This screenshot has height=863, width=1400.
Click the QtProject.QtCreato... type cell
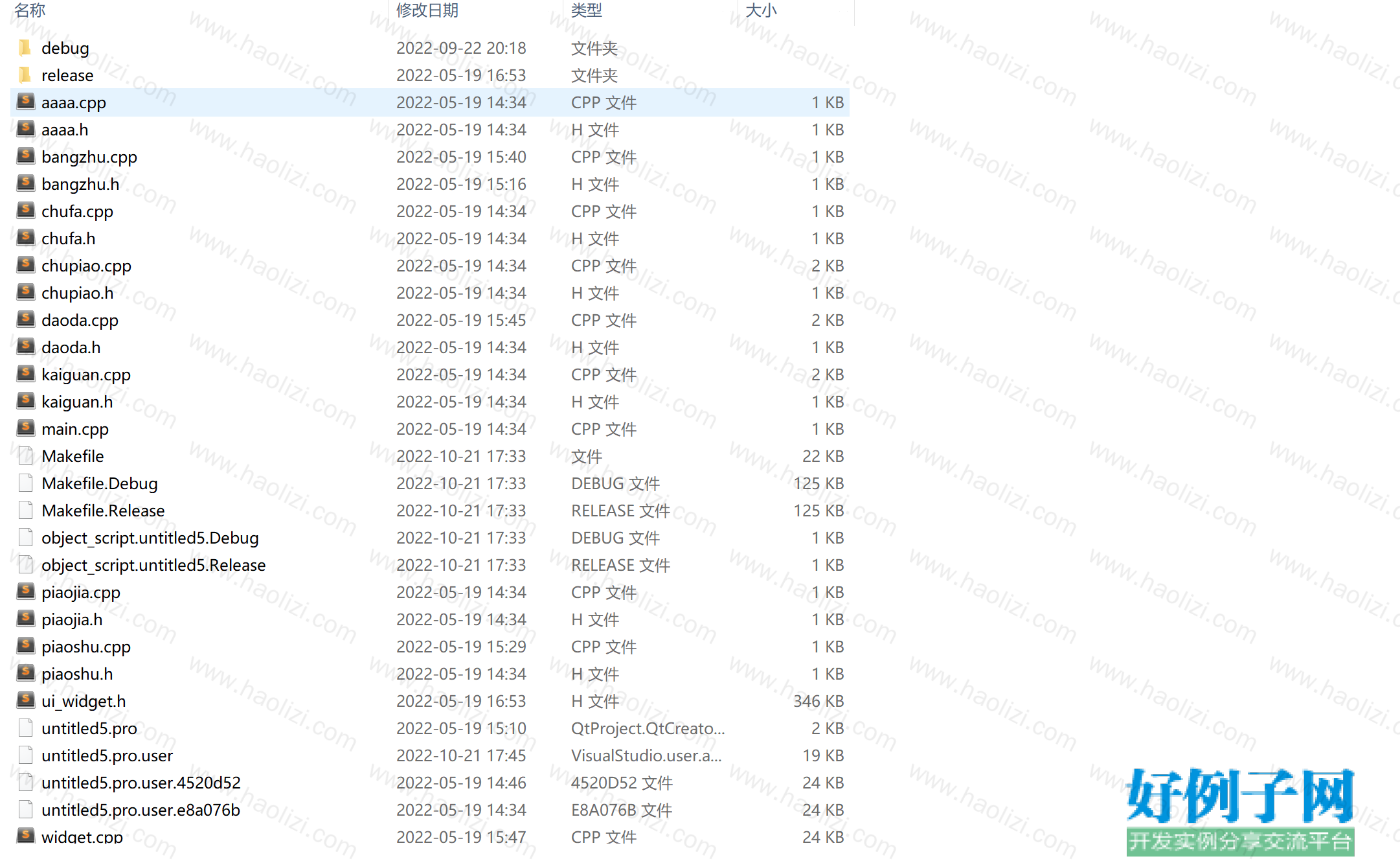tap(648, 728)
